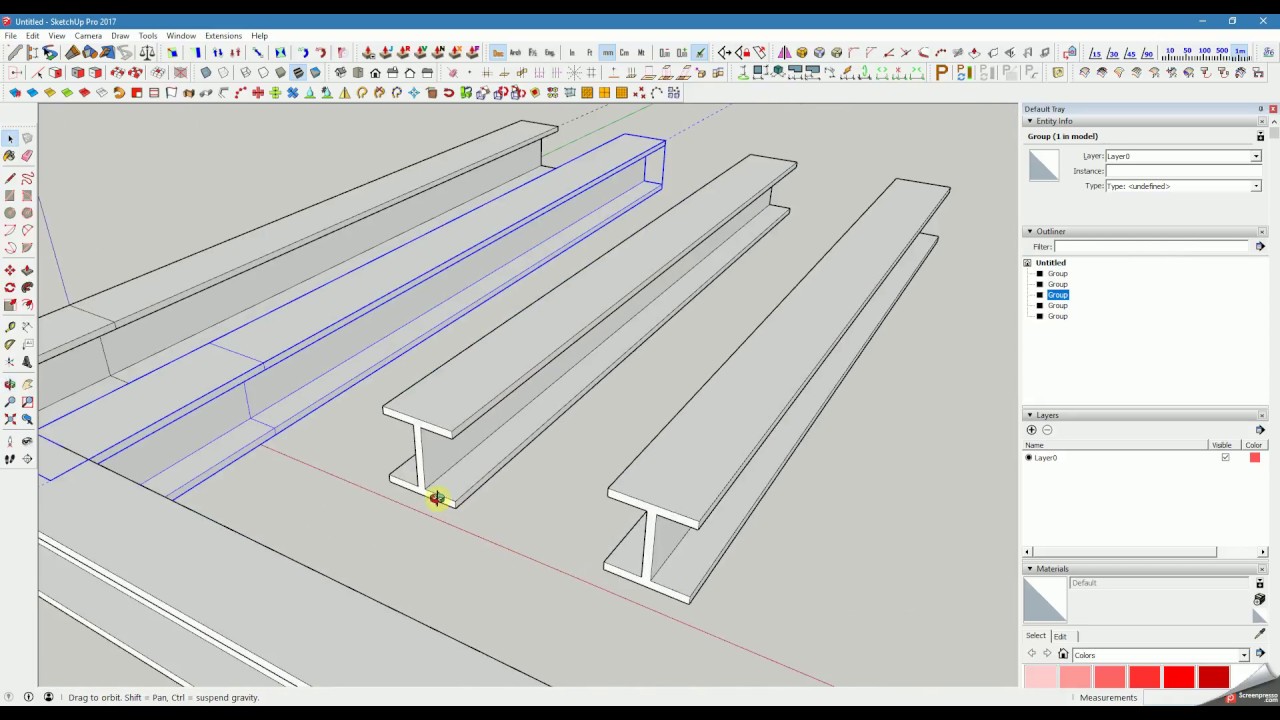Collapse the Entity Info panel

[x=1030, y=121]
